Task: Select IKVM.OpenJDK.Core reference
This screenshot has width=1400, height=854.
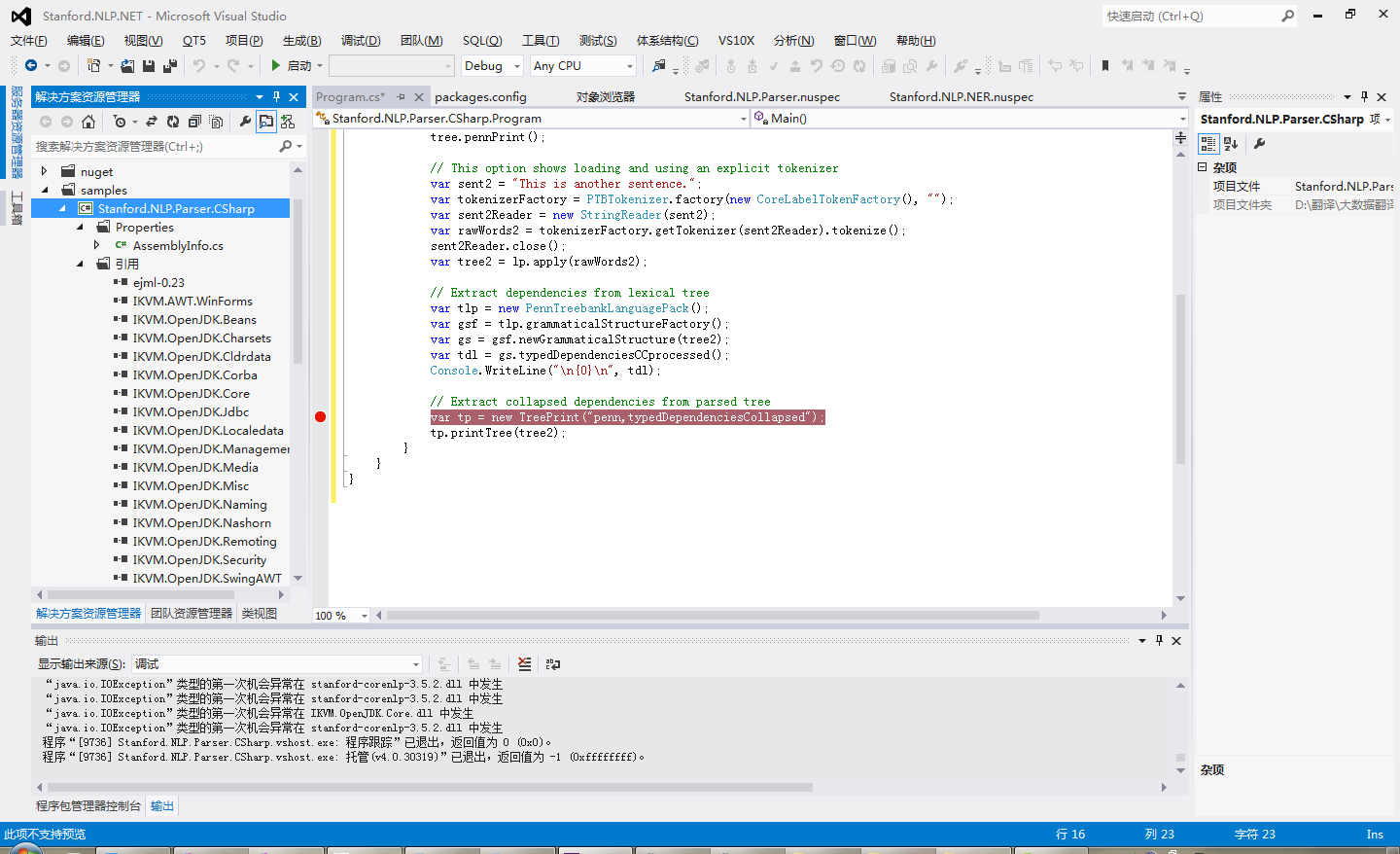Action: [x=191, y=393]
